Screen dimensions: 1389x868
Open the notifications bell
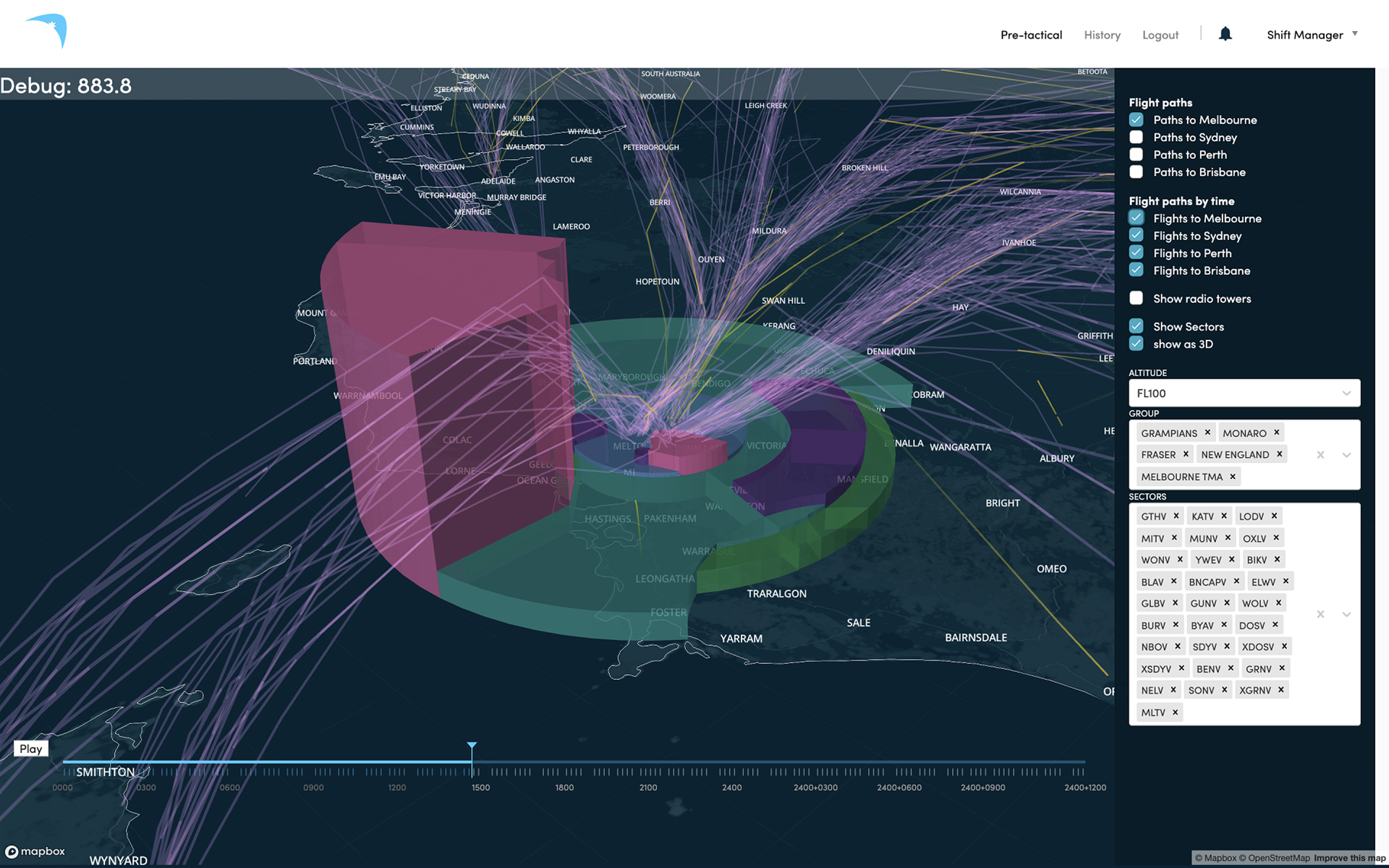1225,34
